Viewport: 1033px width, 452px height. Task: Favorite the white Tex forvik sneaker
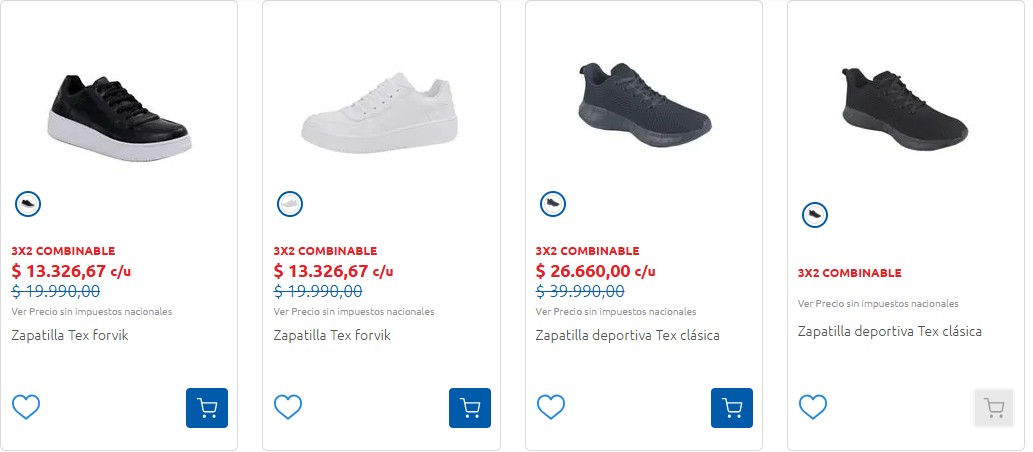pos(288,407)
